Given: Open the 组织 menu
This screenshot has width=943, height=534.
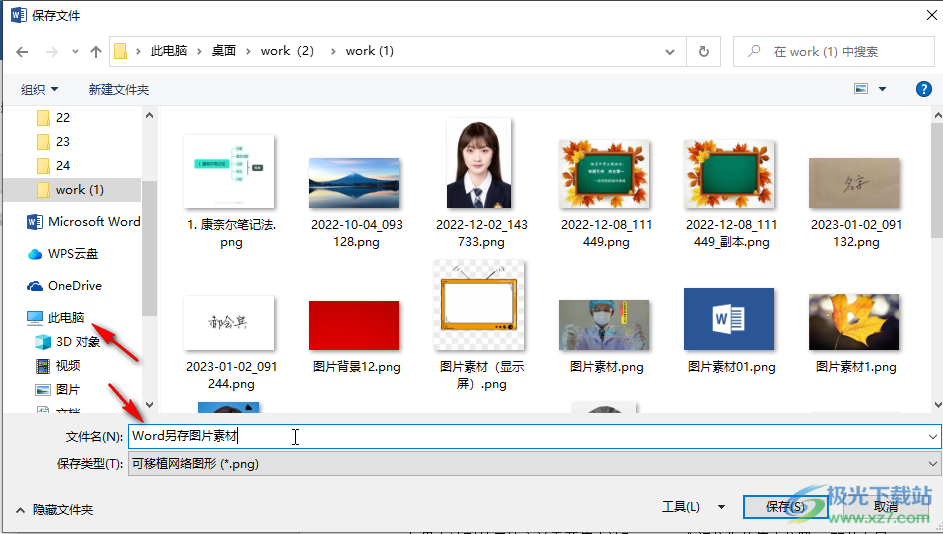Looking at the screenshot, I should click(x=40, y=90).
